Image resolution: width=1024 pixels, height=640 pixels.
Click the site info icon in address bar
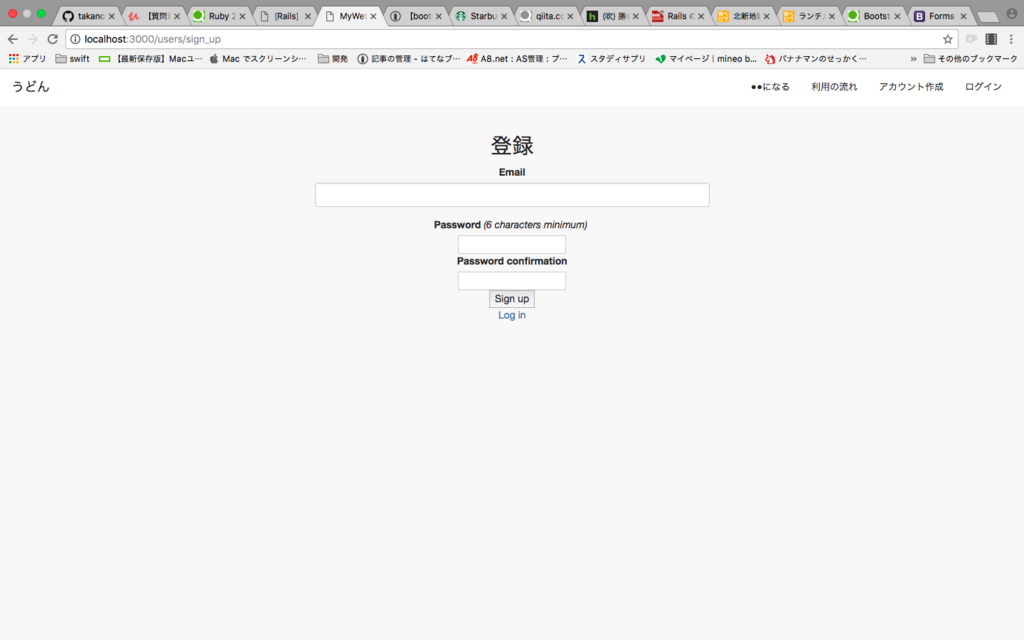pyautogui.click(x=75, y=39)
